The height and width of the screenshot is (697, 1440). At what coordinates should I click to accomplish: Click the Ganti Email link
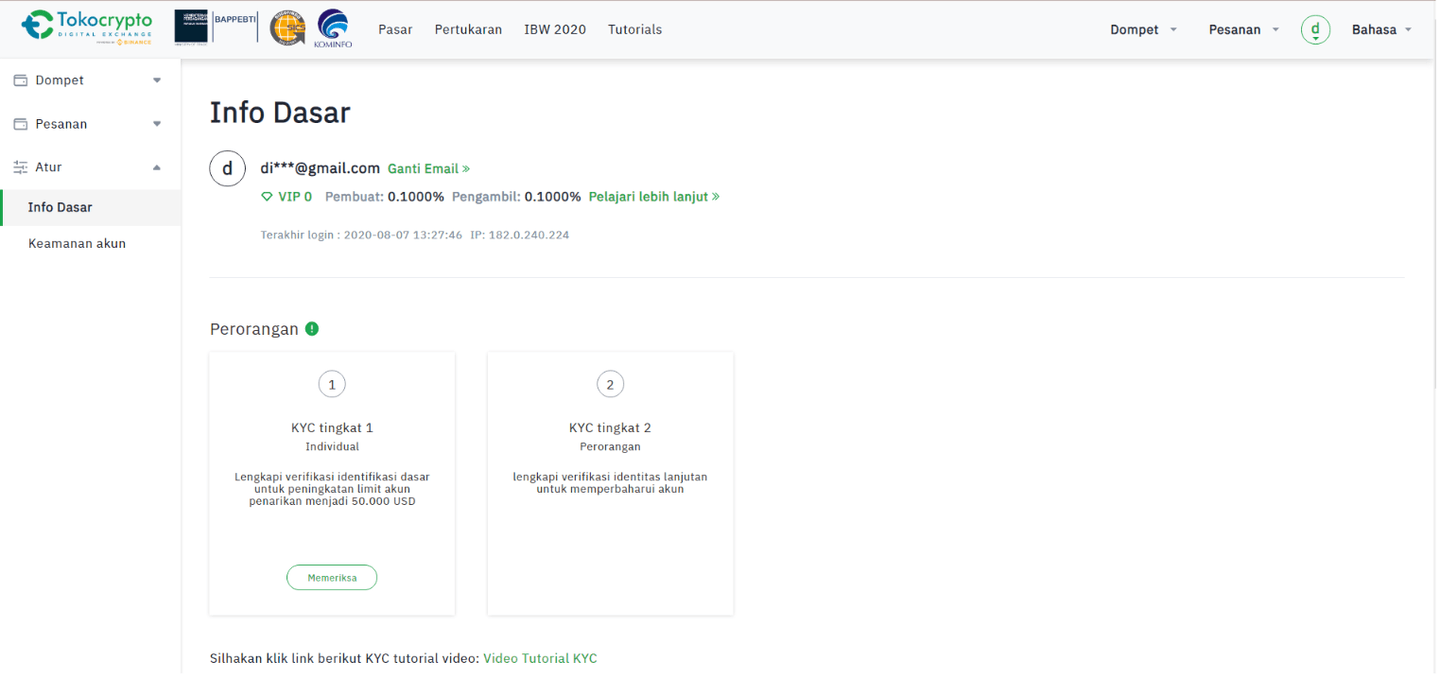tap(428, 169)
